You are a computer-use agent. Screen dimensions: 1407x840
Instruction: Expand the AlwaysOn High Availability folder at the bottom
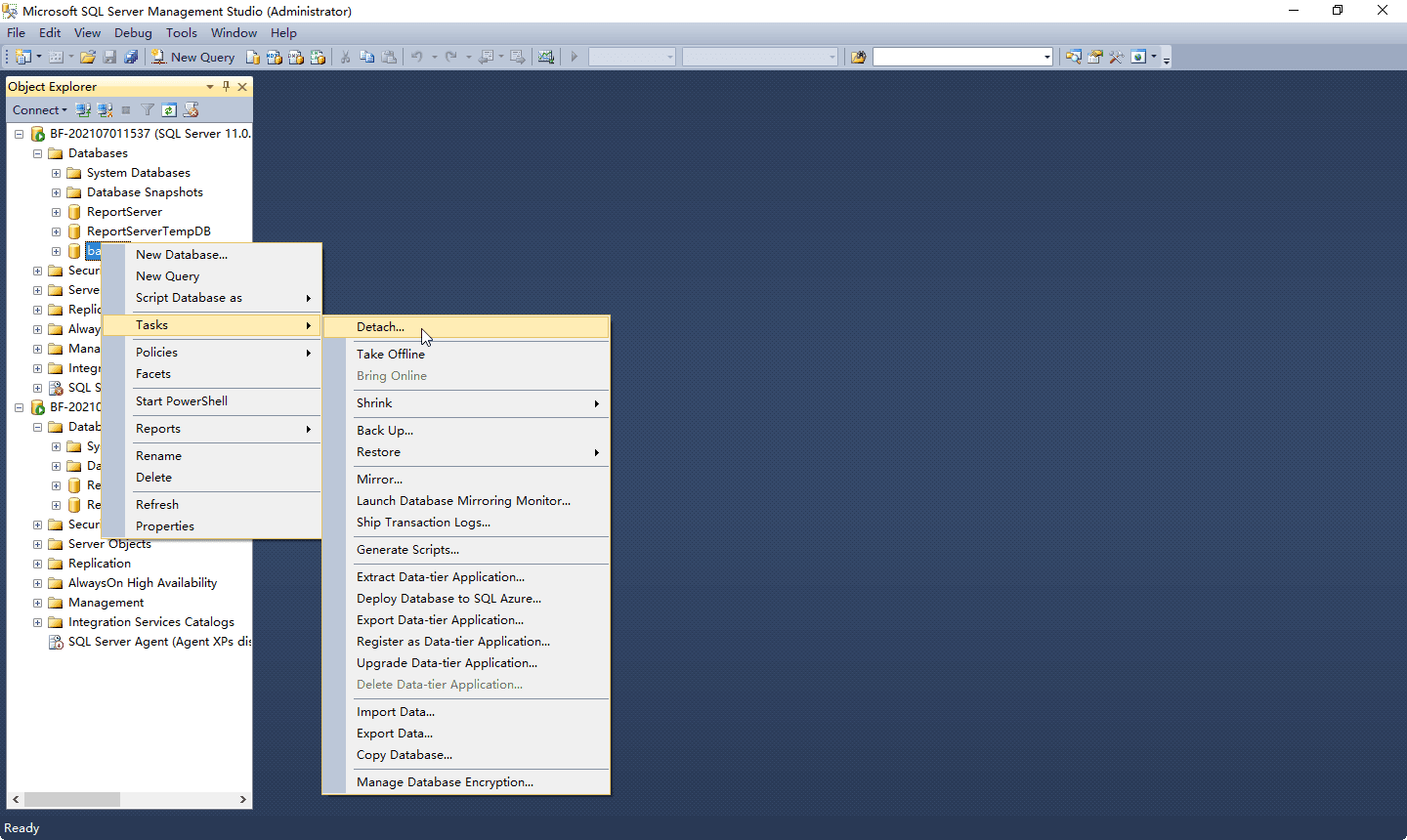pos(37,583)
